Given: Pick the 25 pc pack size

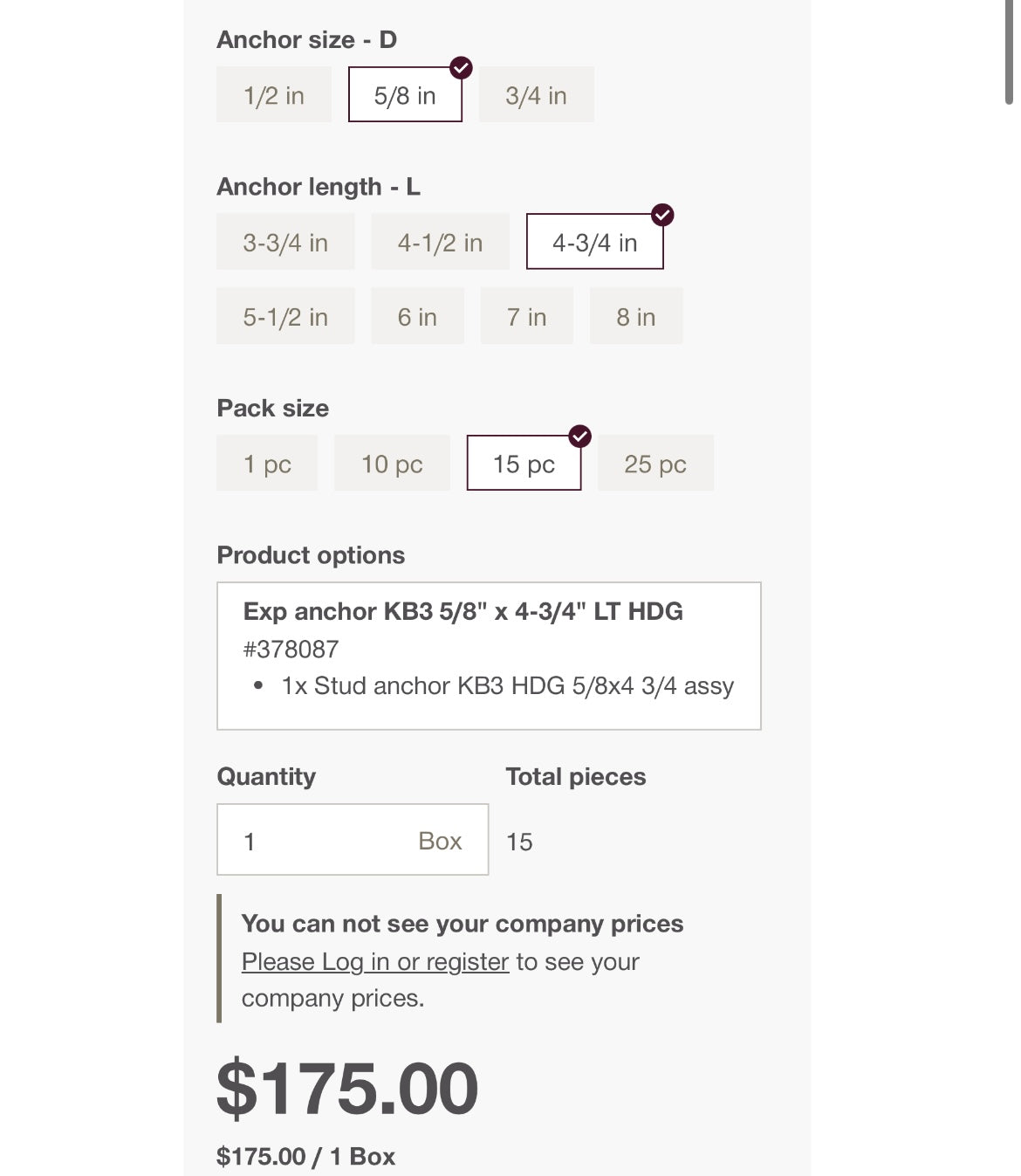Looking at the screenshot, I should (655, 464).
